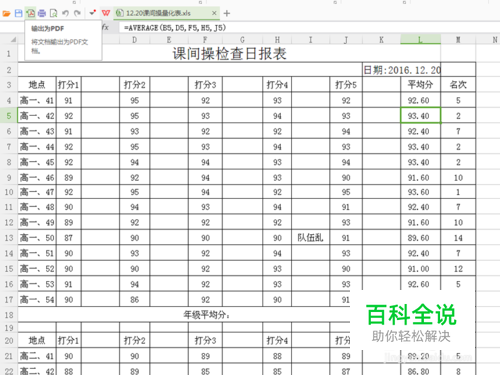This screenshot has width=500, height=375.
Task: Select column D header
Action: point(135,40)
